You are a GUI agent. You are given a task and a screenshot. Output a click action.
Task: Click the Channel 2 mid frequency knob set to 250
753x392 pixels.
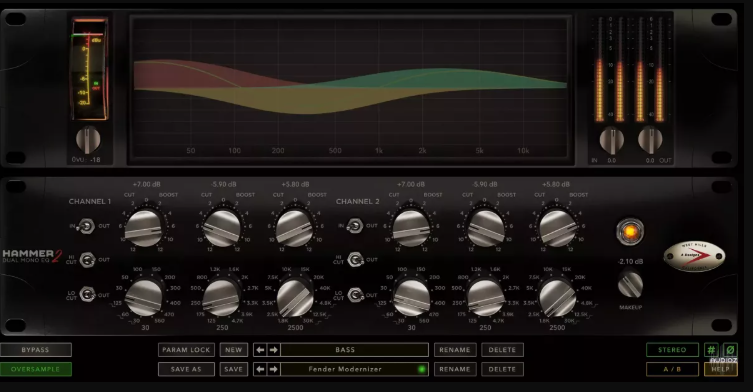pyautogui.click(x=486, y=298)
